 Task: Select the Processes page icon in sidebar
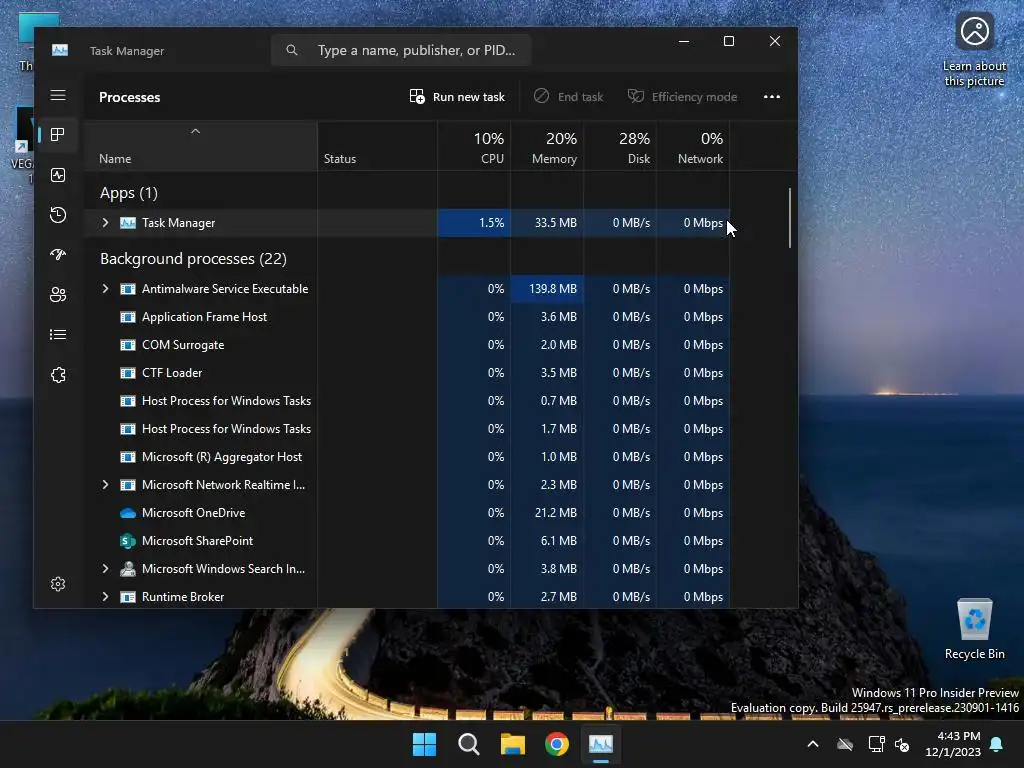coord(57,135)
